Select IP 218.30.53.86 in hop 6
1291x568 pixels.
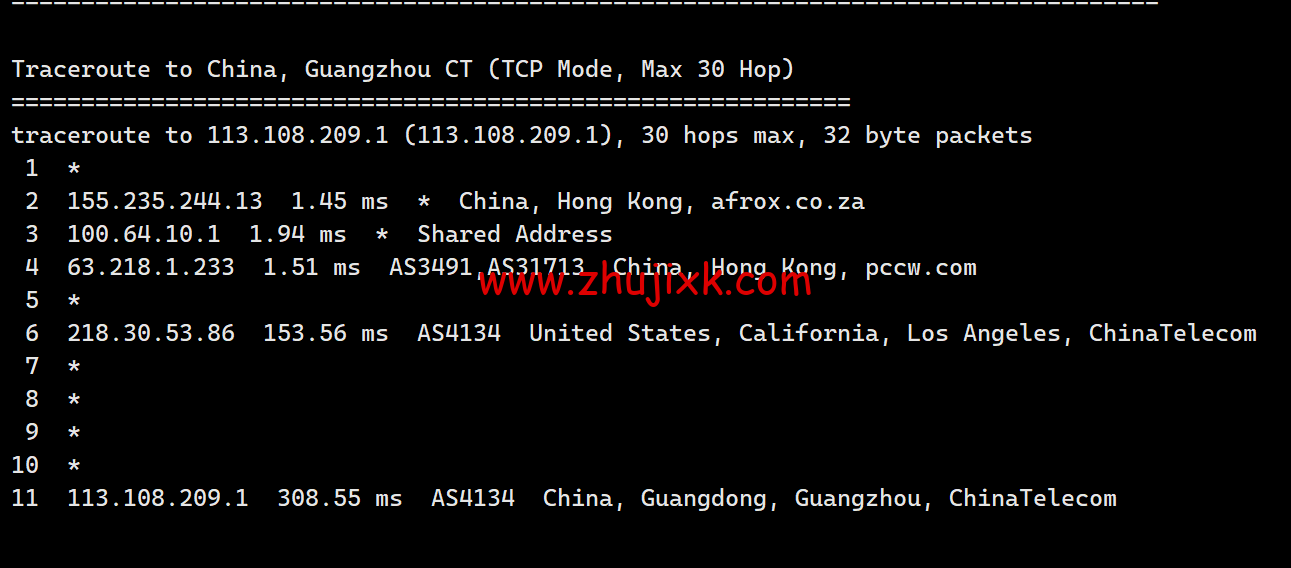(151, 334)
